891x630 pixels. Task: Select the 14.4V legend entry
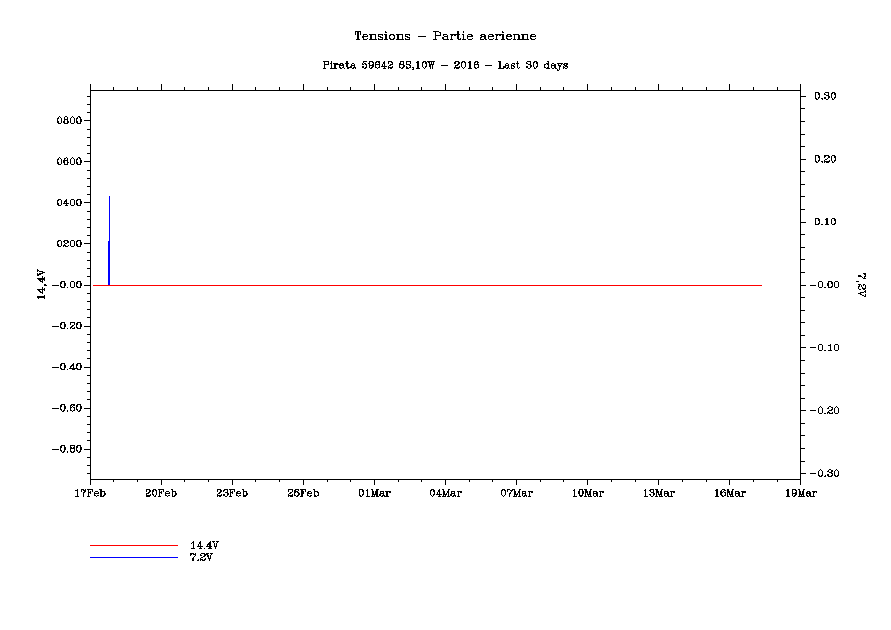(x=204, y=545)
